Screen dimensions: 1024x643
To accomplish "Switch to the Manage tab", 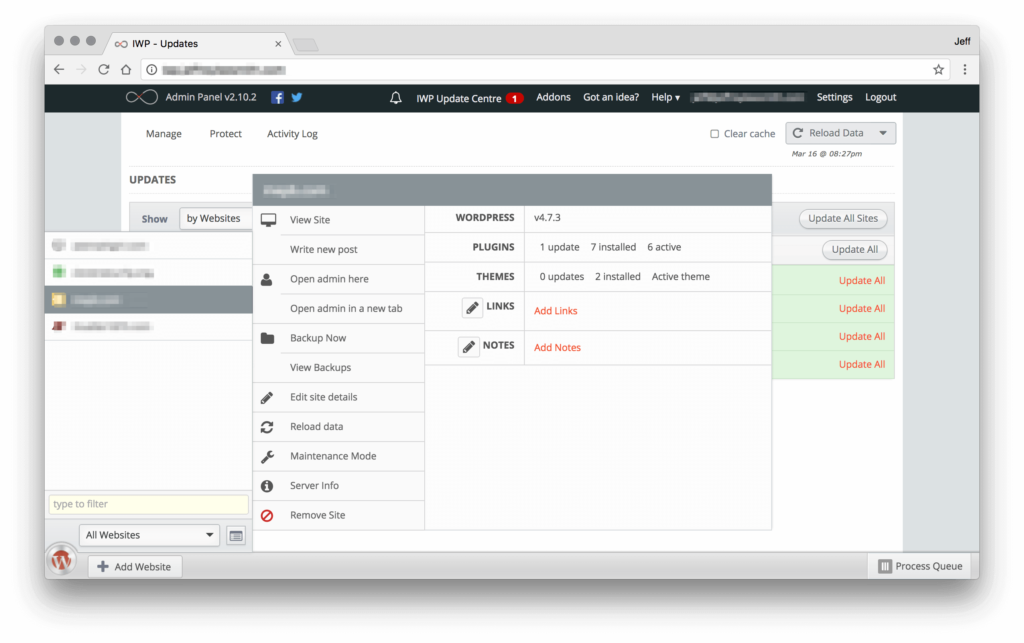I will tap(164, 134).
